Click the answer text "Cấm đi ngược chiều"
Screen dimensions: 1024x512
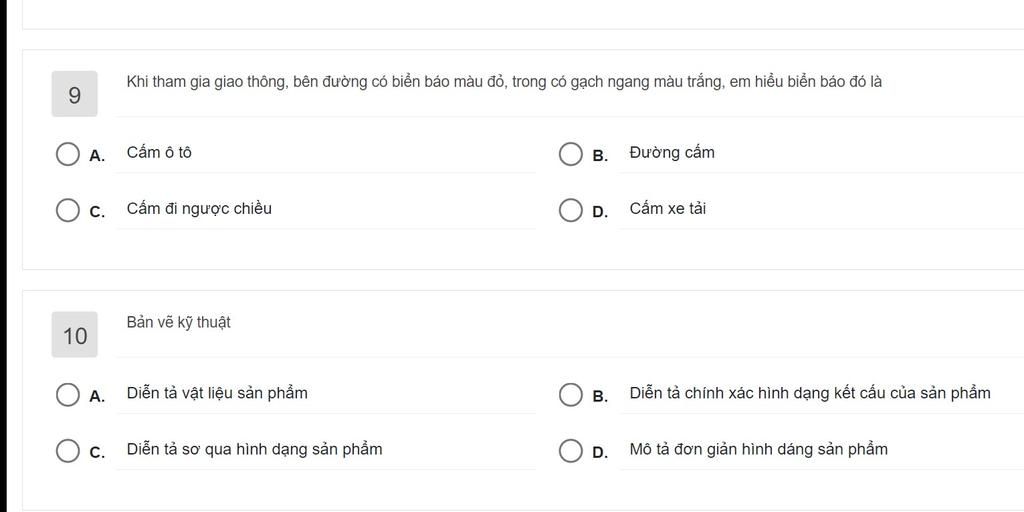(199, 209)
